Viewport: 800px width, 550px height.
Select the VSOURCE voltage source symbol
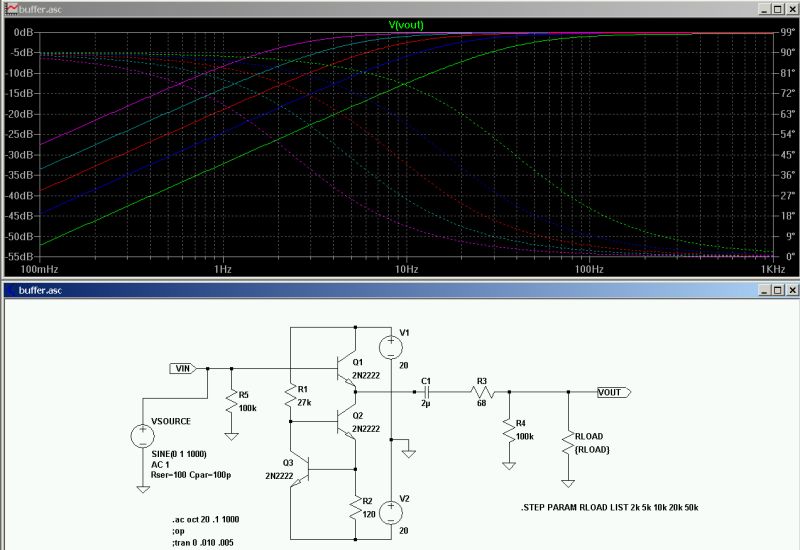point(143,436)
